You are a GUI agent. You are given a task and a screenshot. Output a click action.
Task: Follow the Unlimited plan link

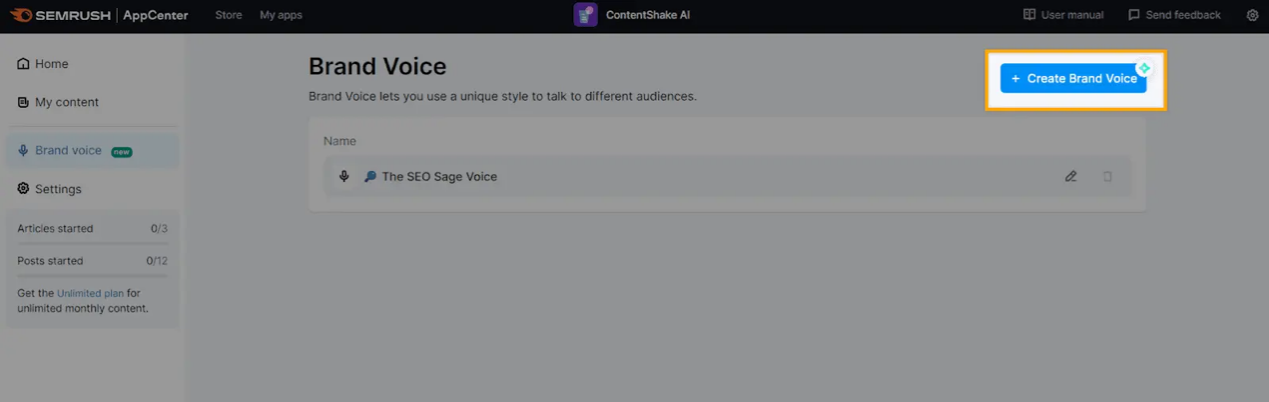click(90, 293)
